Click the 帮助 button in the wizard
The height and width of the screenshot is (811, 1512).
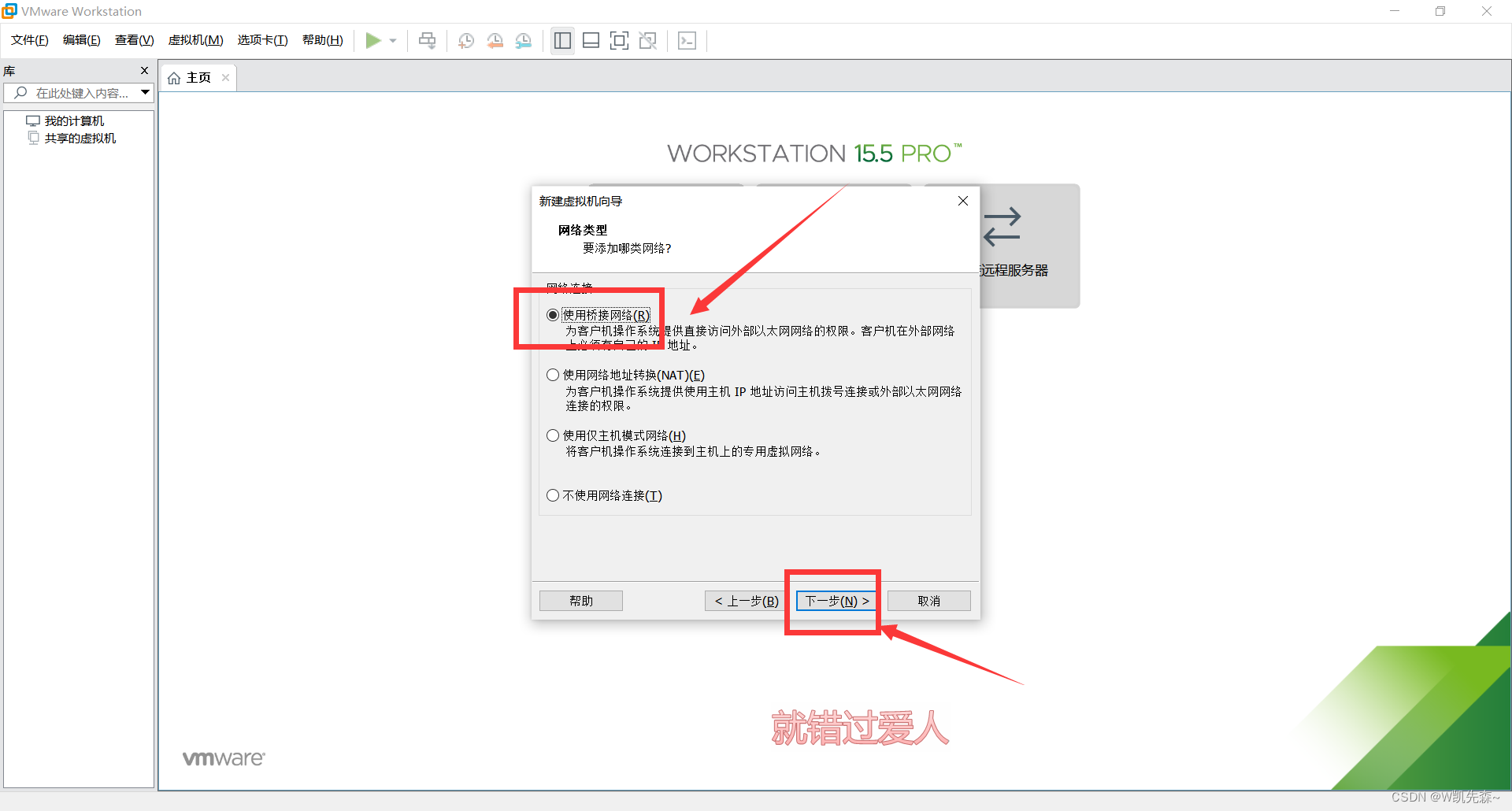pos(581,601)
